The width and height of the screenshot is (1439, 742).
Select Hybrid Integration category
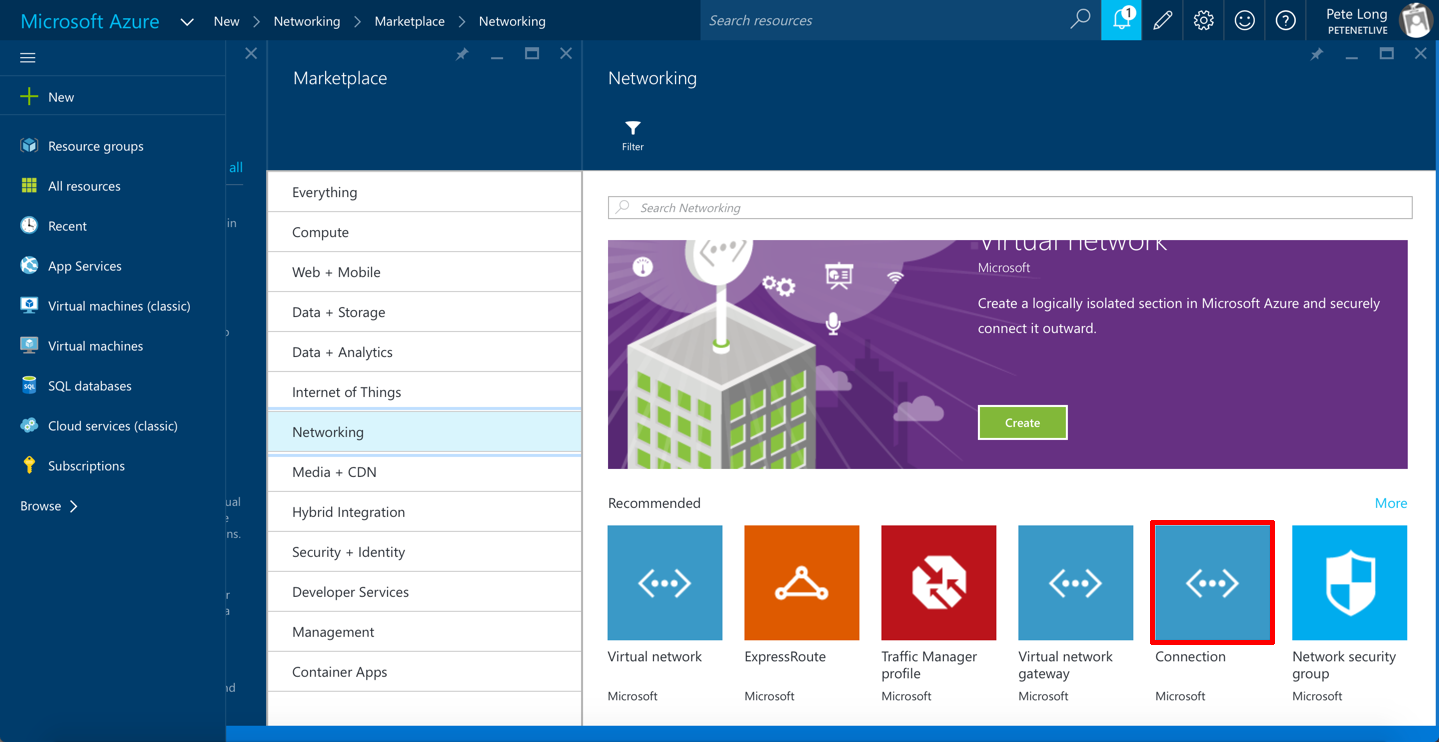click(424, 512)
